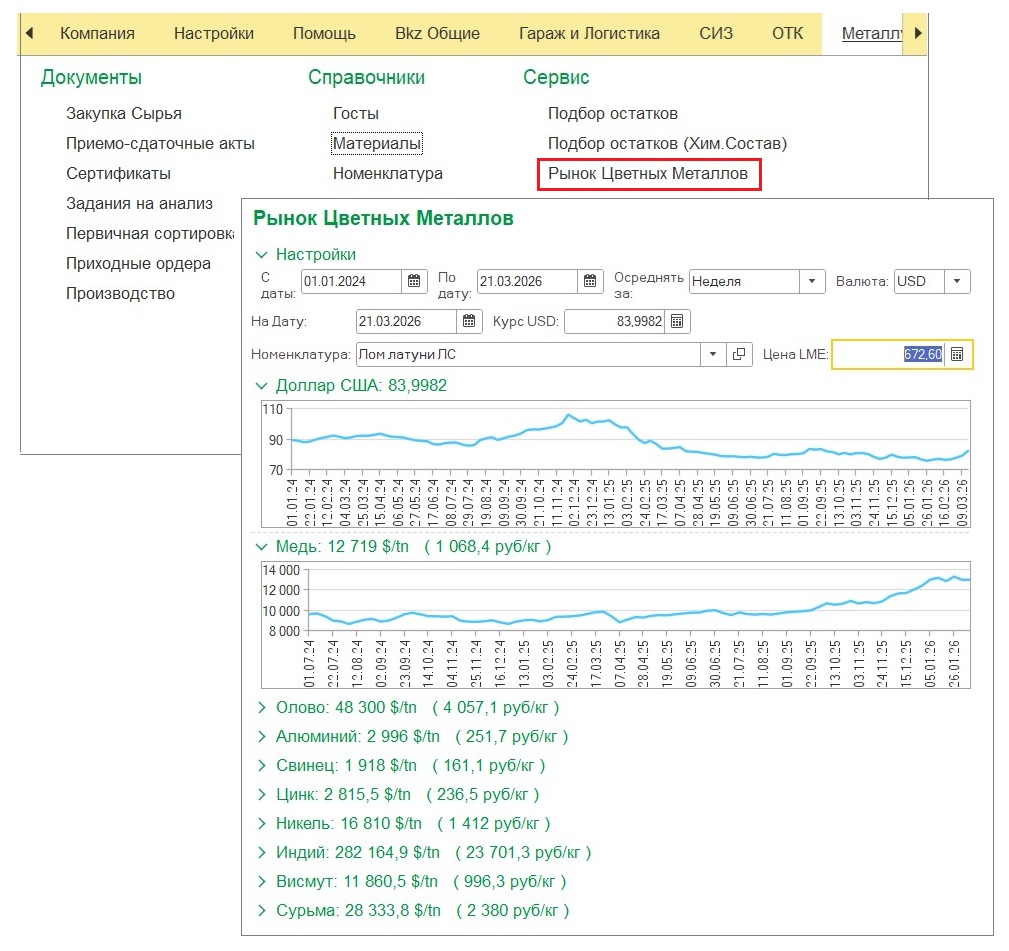Expand the Олово price section
The image size is (1009, 951).
(x=262, y=708)
